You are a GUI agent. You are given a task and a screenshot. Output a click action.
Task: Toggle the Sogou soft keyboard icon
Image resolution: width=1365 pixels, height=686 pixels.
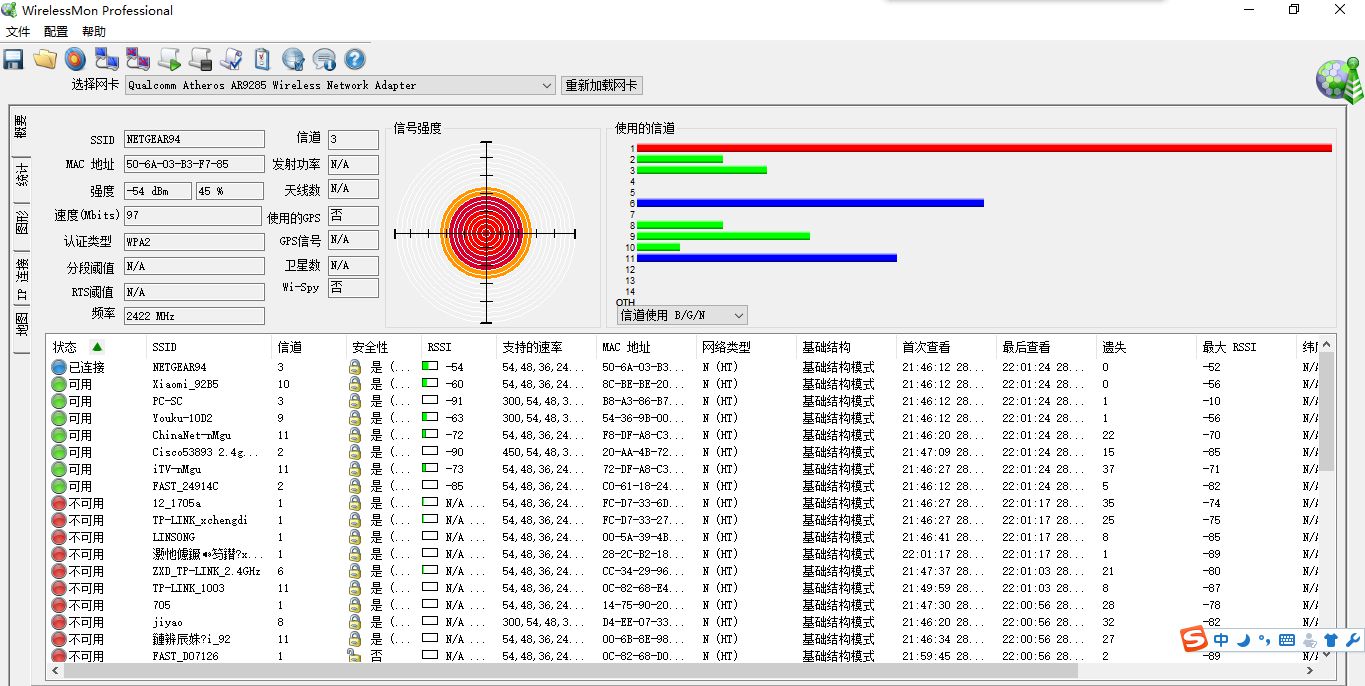[1287, 640]
